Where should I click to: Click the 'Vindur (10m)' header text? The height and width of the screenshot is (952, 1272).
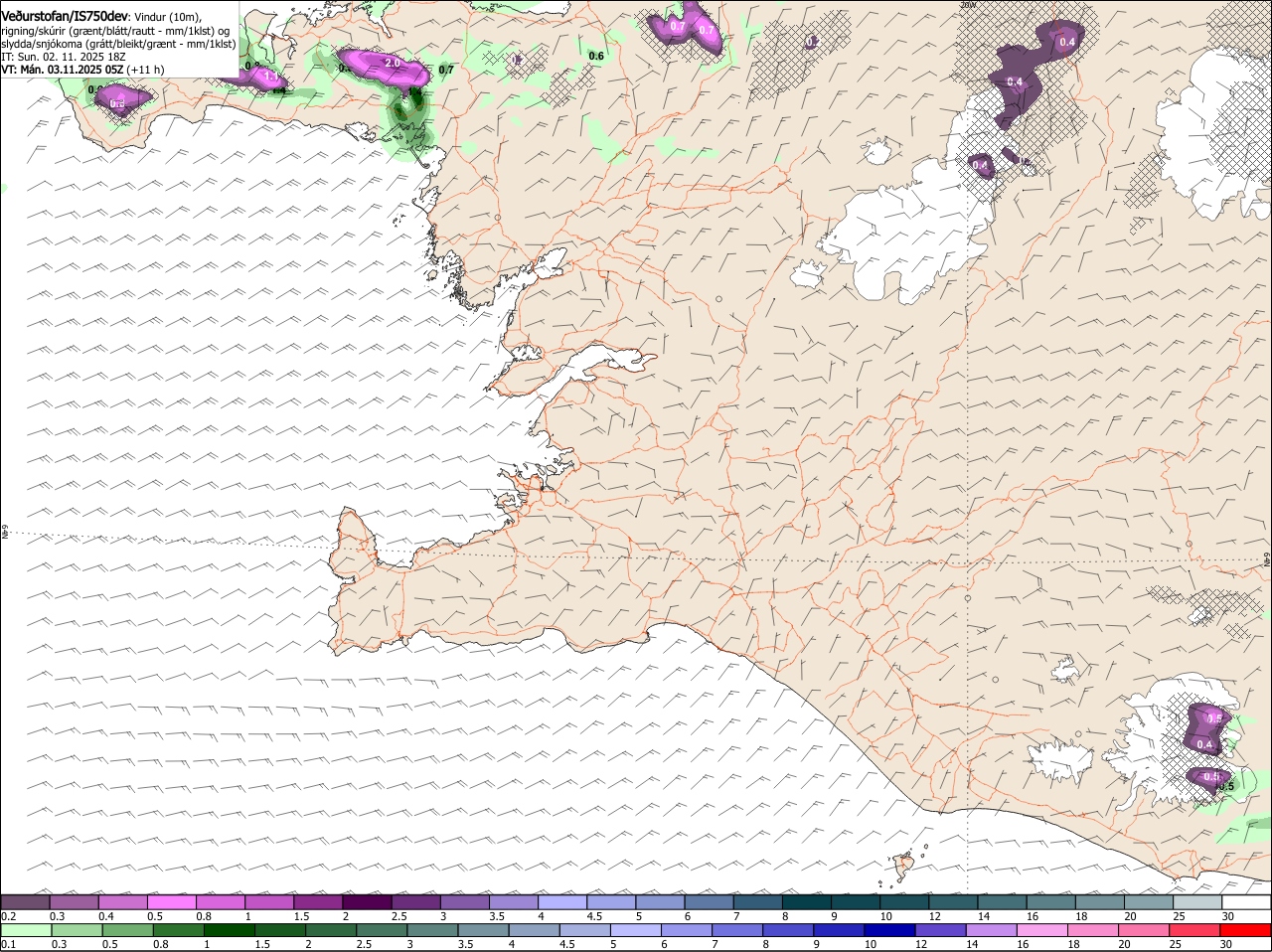pos(167,18)
